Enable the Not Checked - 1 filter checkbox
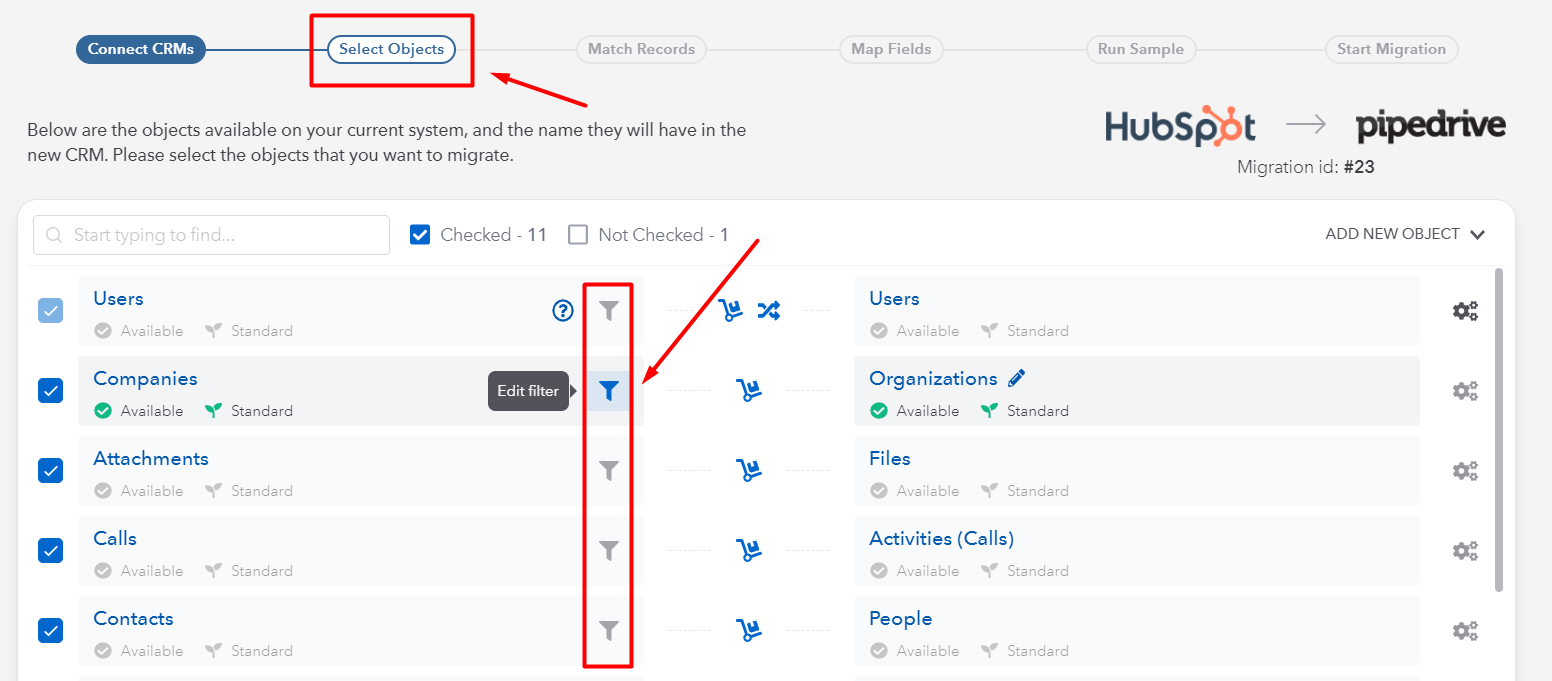This screenshot has height=681, width=1552. click(578, 235)
